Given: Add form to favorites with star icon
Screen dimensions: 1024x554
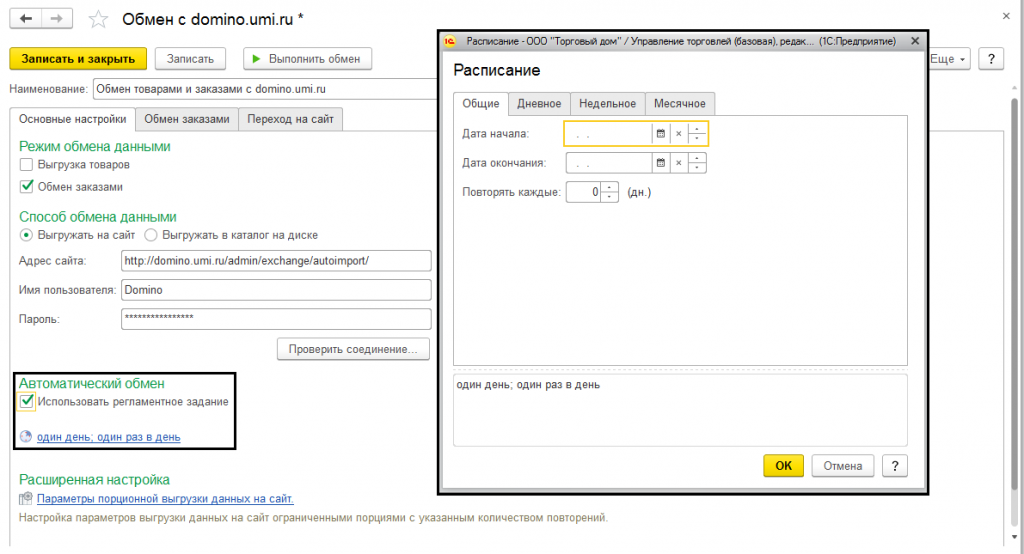Looking at the screenshot, I should pyautogui.click(x=98, y=20).
